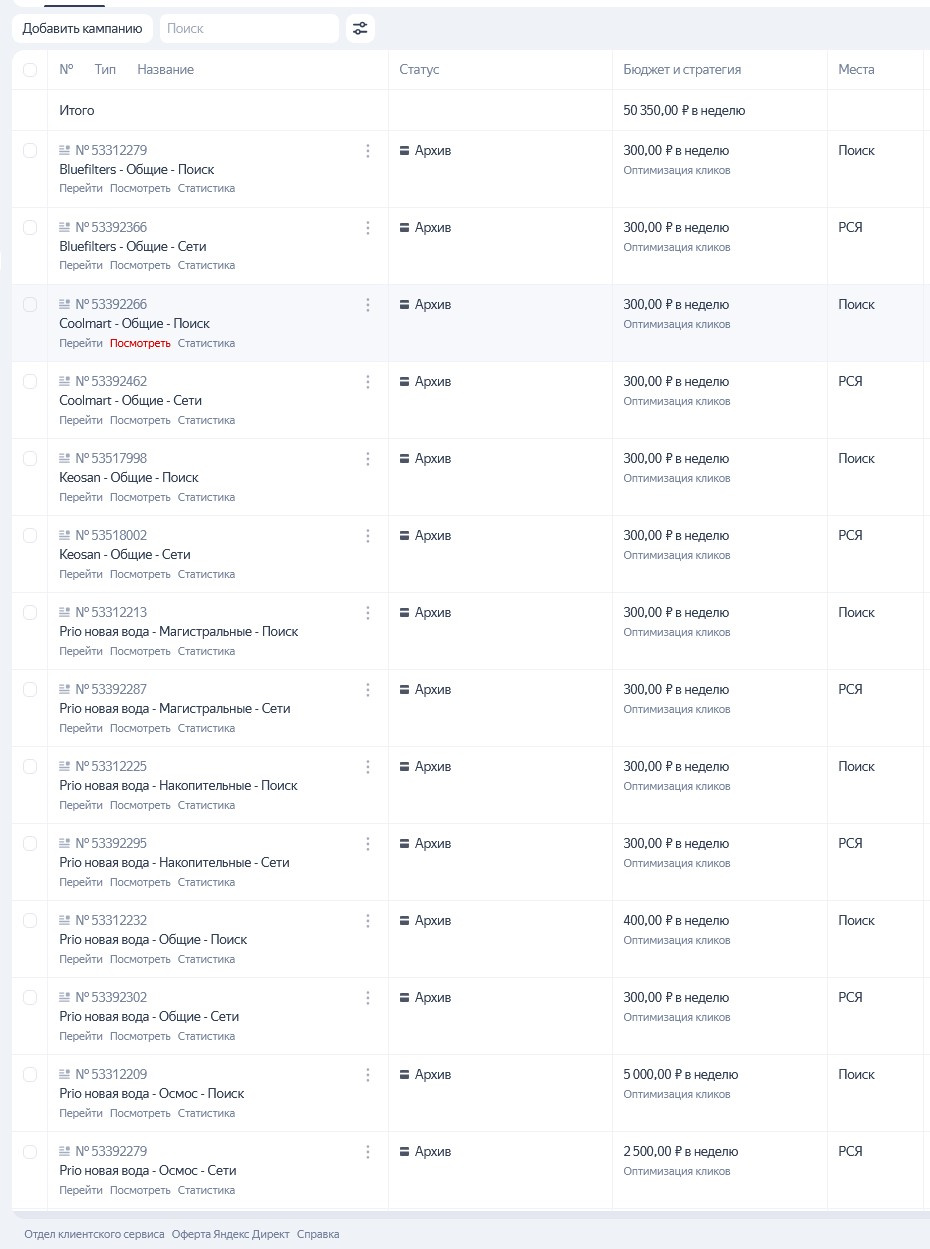Open three-dot menu for Prio Общие - Сети

pos(368,998)
